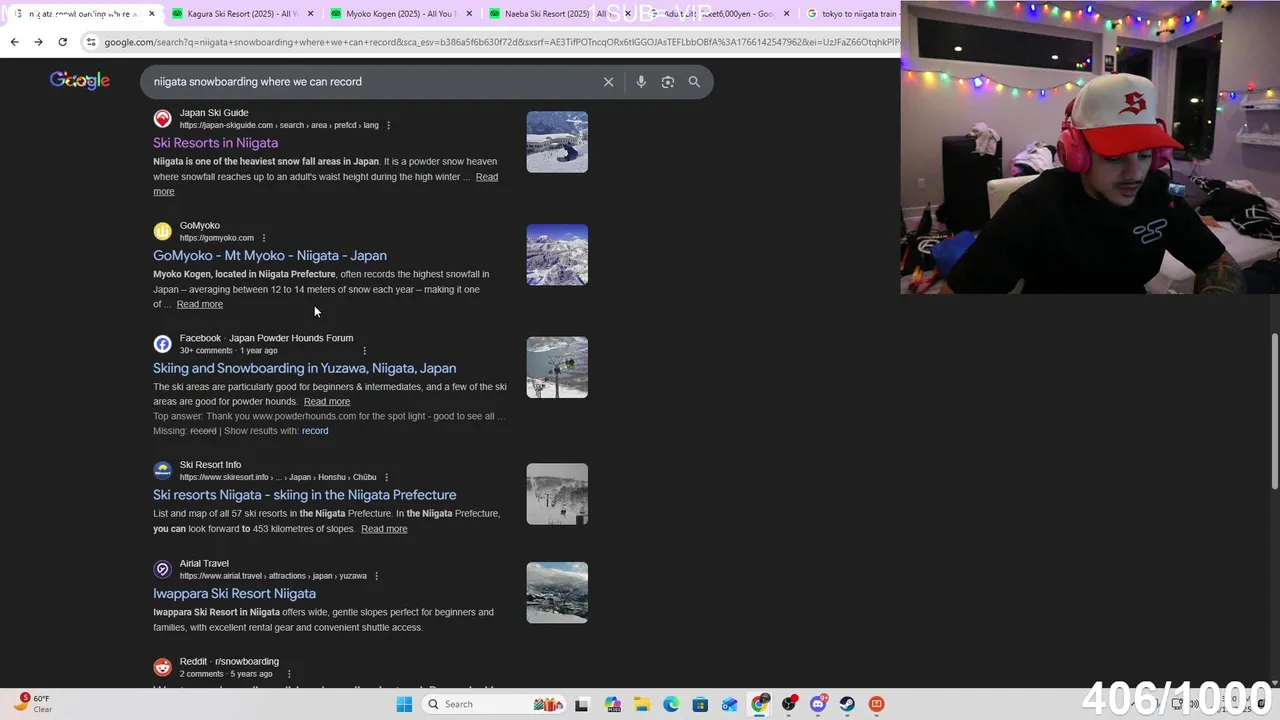Expand Read more under Yuzawa Facebook snippet
Image resolution: width=1280 pixels, height=720 pixels.
click(x=327, y=401)
